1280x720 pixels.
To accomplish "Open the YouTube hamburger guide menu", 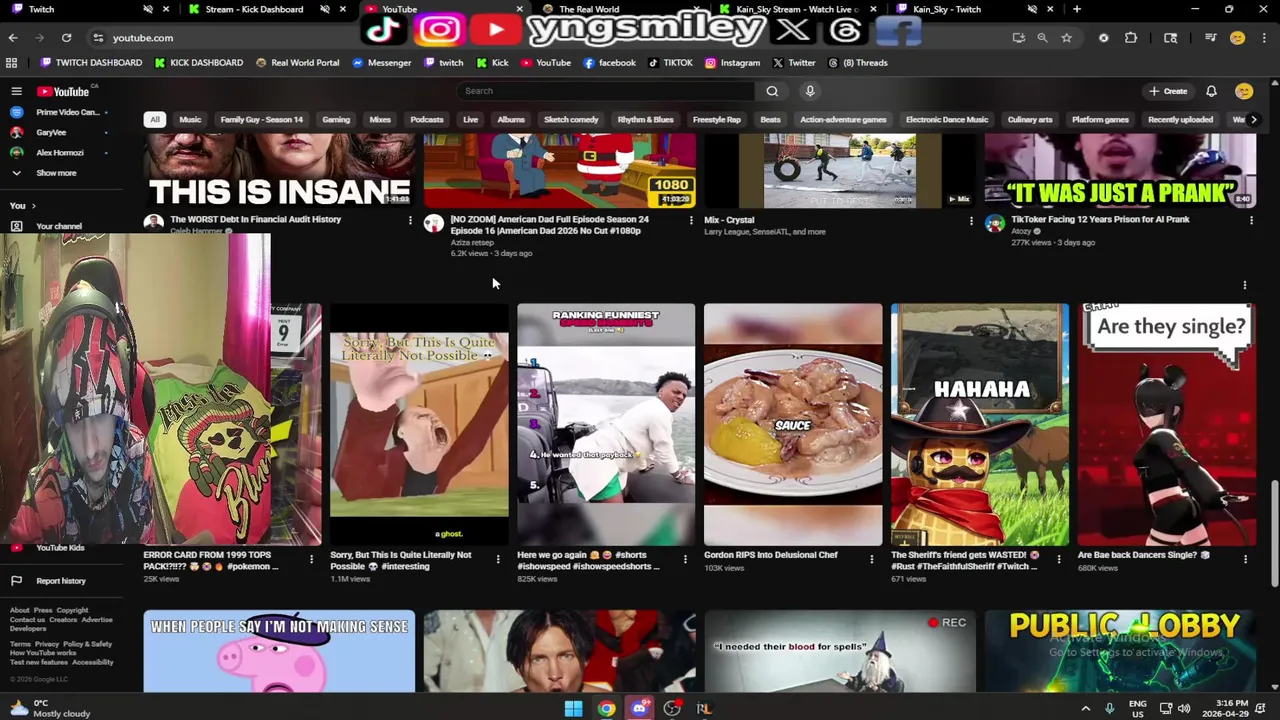I will [x=16, y=91].
